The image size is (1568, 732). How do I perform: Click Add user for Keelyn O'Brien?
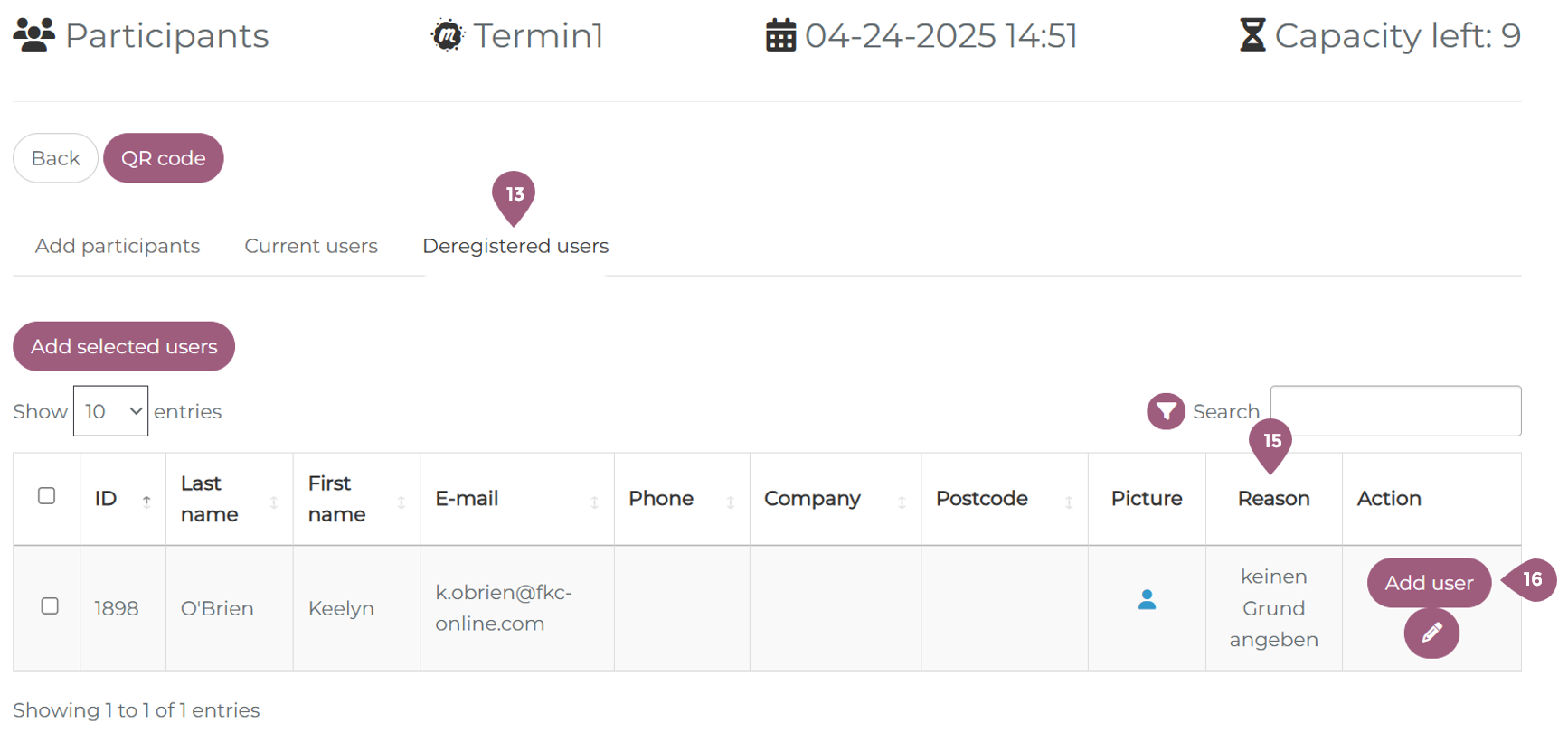point(1428,583)
